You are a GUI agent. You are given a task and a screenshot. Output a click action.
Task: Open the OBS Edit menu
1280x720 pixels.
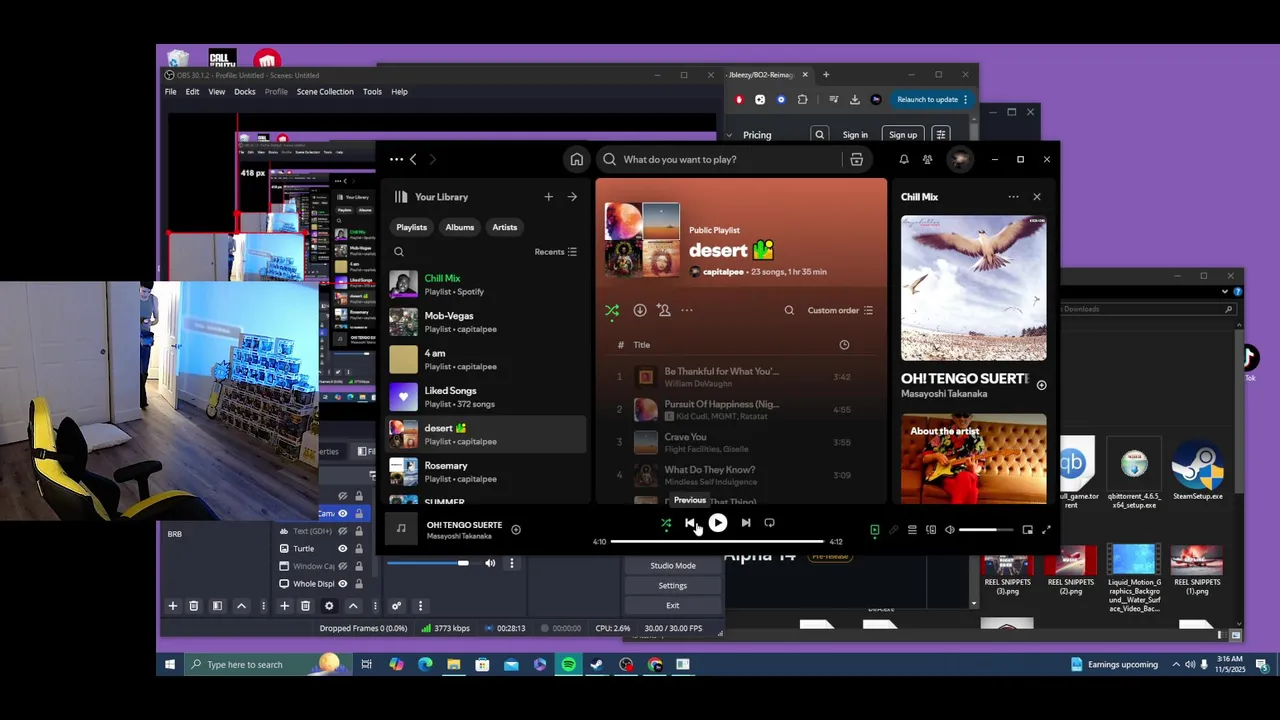click(192, 91)
